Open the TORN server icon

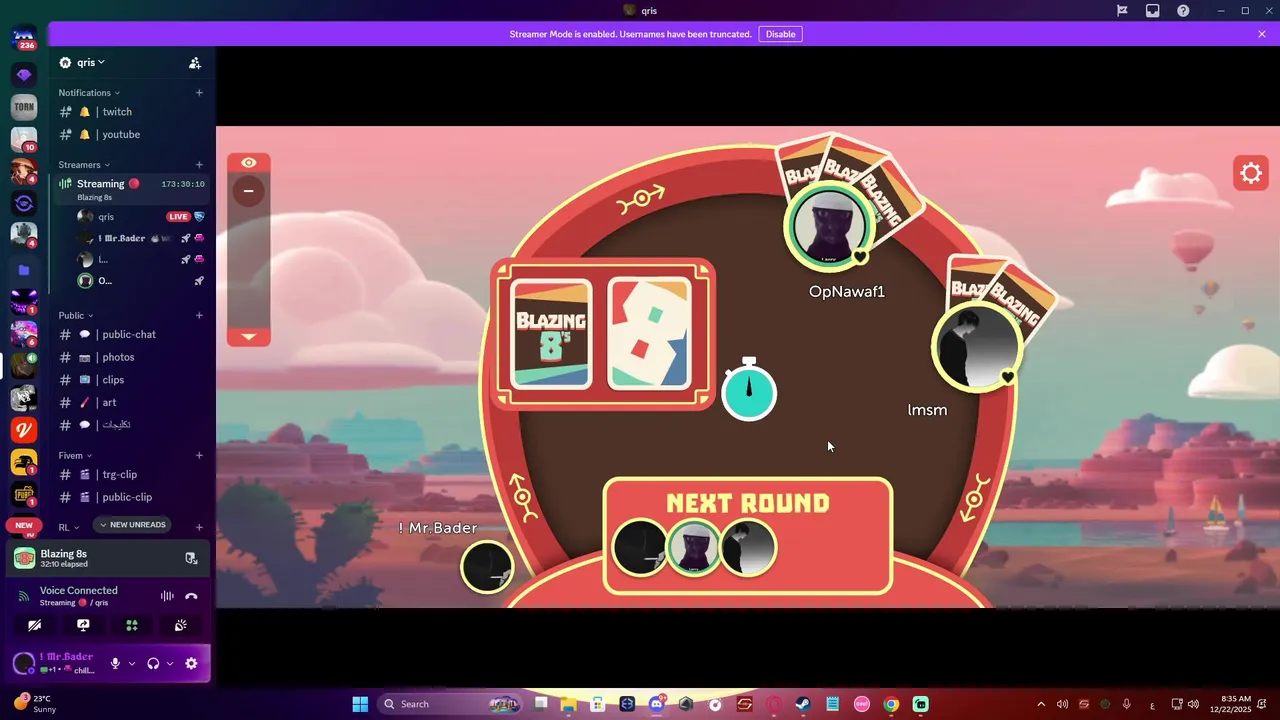[24, 107]
